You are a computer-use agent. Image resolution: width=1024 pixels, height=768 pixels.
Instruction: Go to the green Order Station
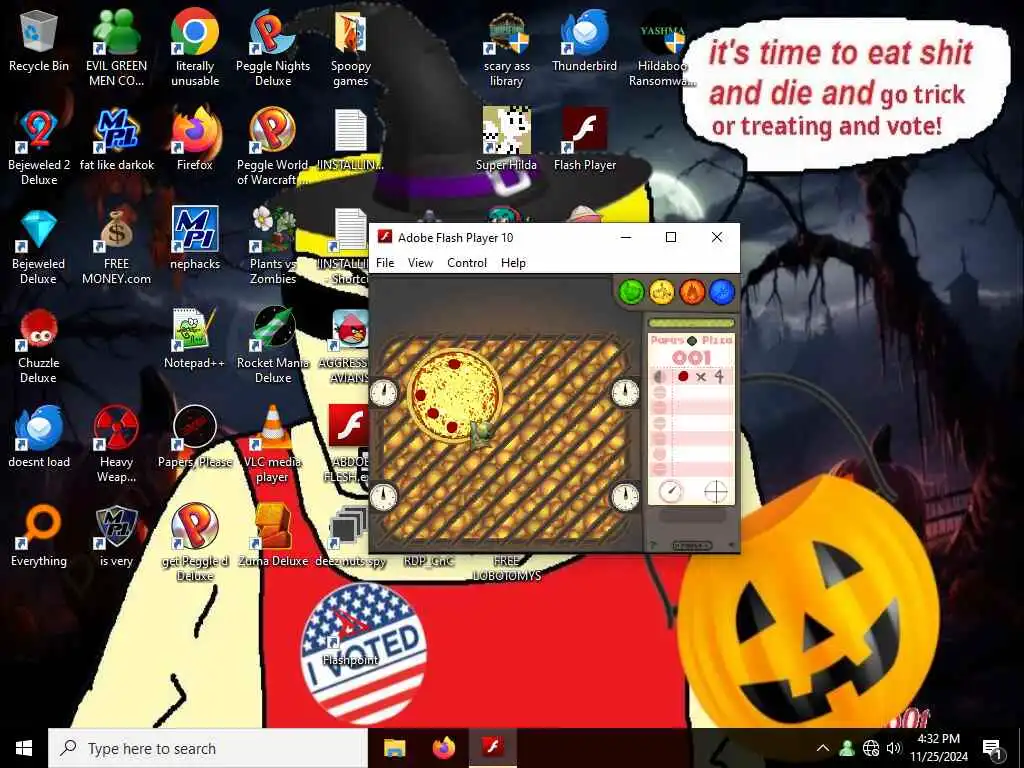[632, 292]
